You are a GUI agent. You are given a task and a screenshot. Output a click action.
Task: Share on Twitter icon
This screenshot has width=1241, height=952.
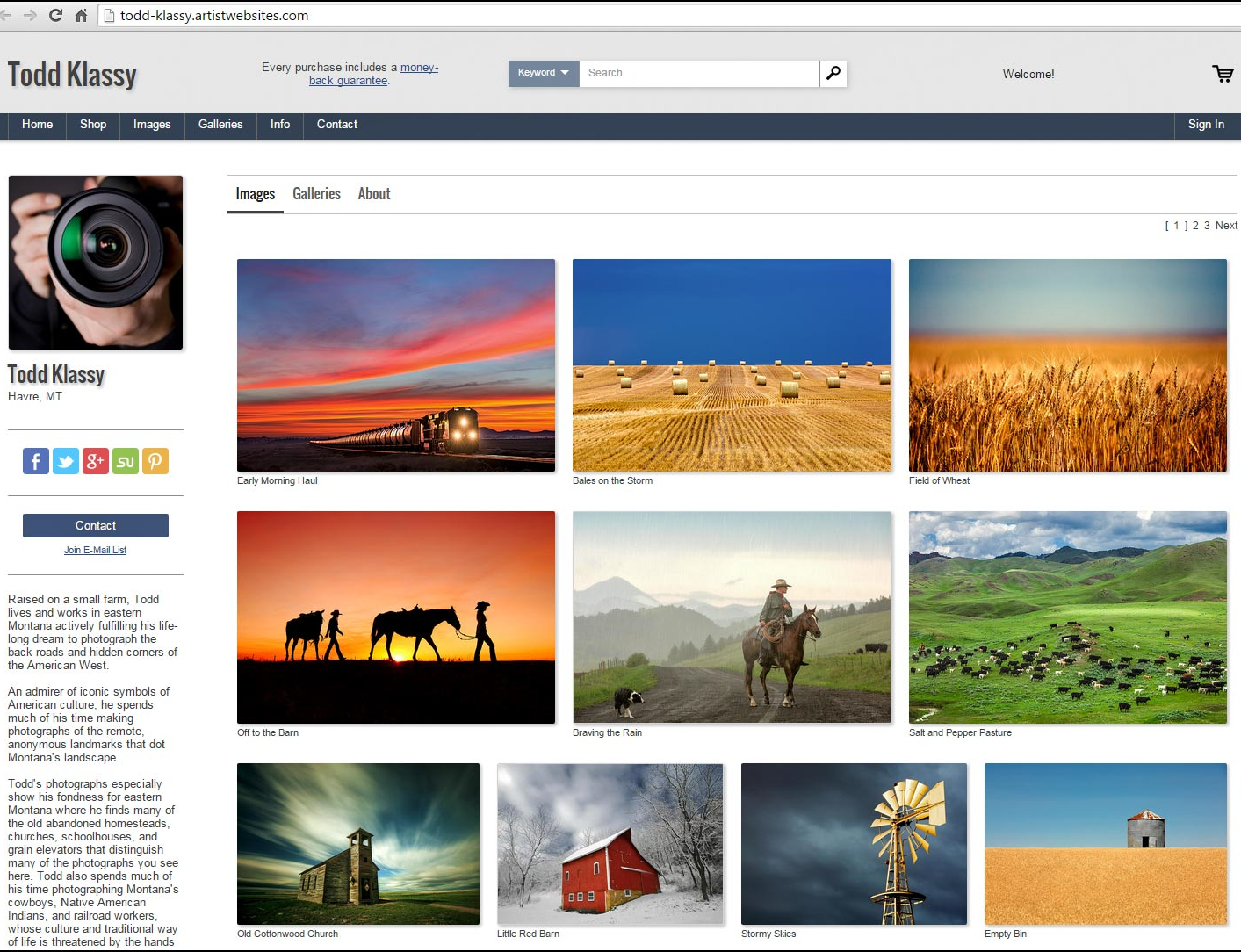(x=66, y=461)
